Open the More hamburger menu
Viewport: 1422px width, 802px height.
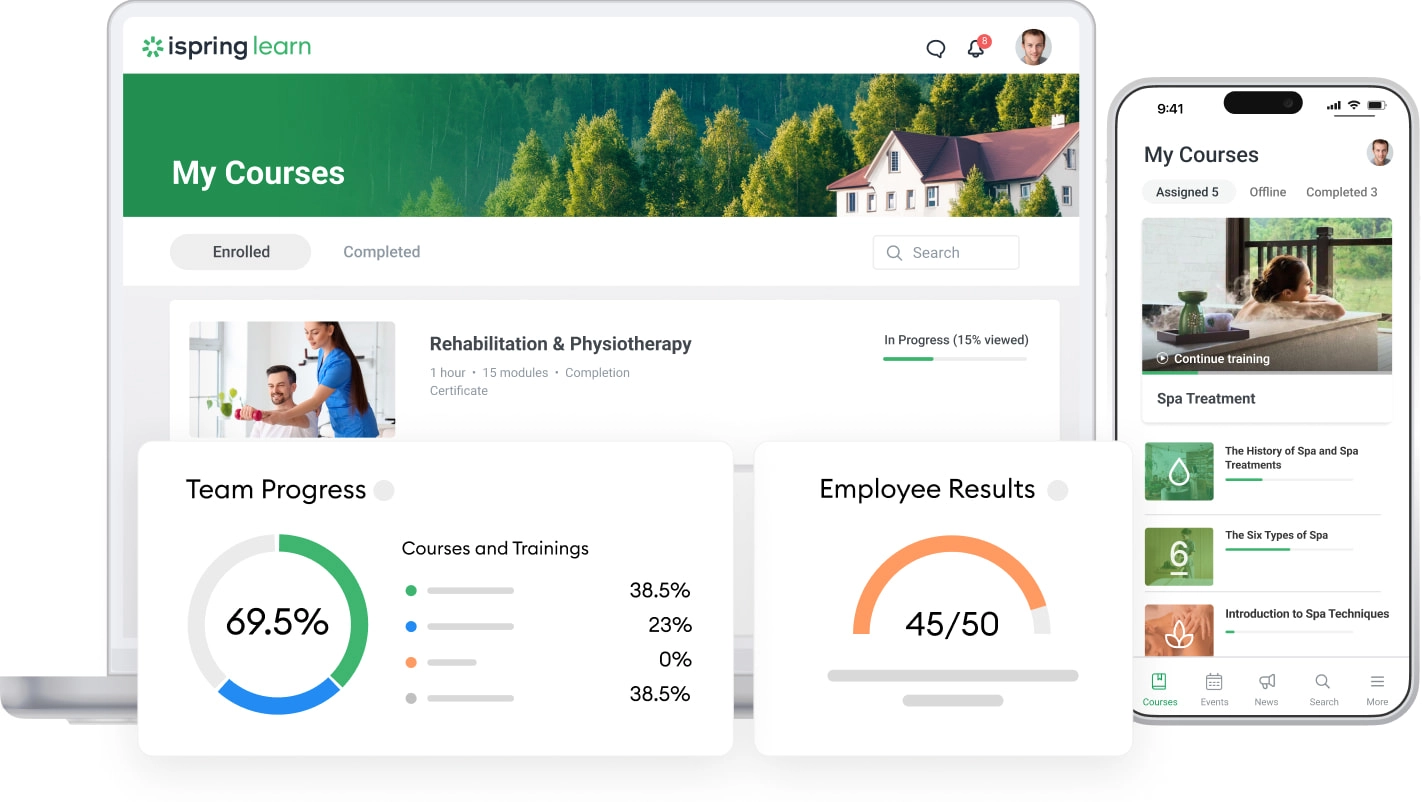click(1377, 689)
